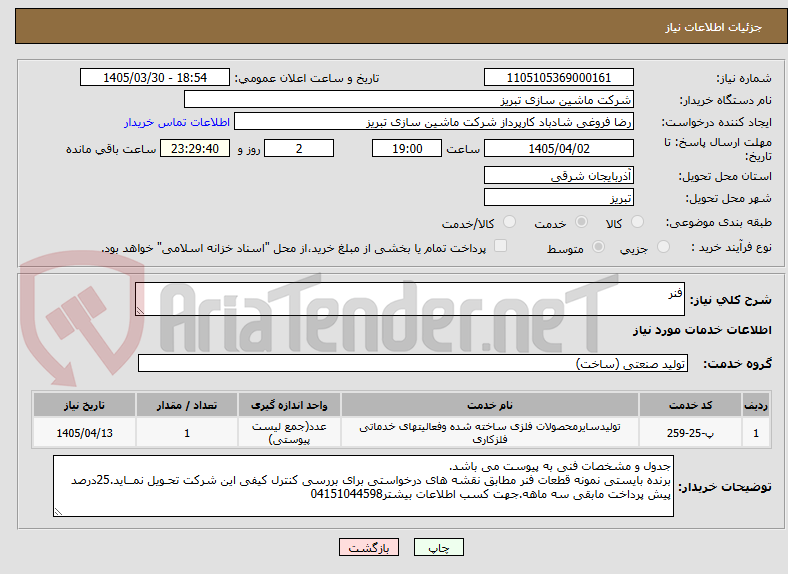The image size is (788, 574).
Task: Click the شماره نیاز field 1105105369000161
Action: [558, 78]
